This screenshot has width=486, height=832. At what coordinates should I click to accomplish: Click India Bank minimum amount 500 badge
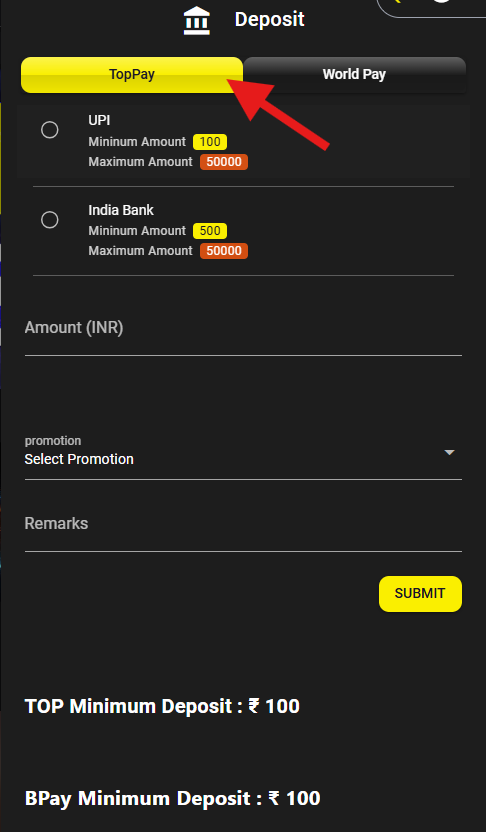point(210,231)
